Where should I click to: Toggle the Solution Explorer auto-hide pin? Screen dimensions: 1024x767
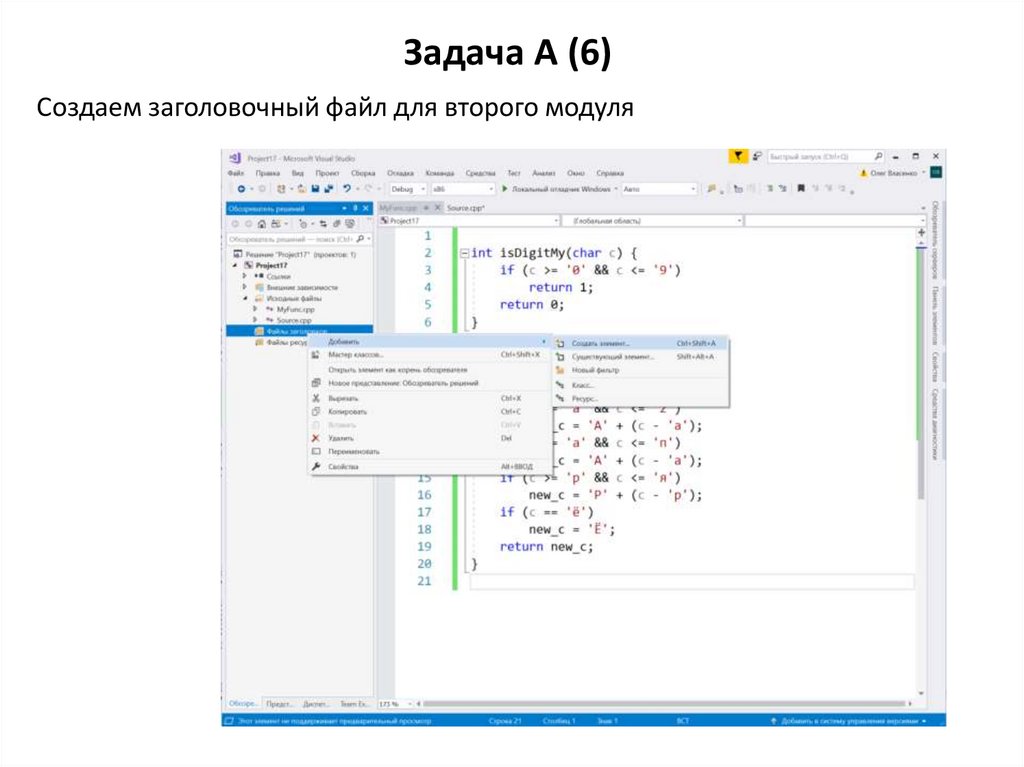[355, 208]
